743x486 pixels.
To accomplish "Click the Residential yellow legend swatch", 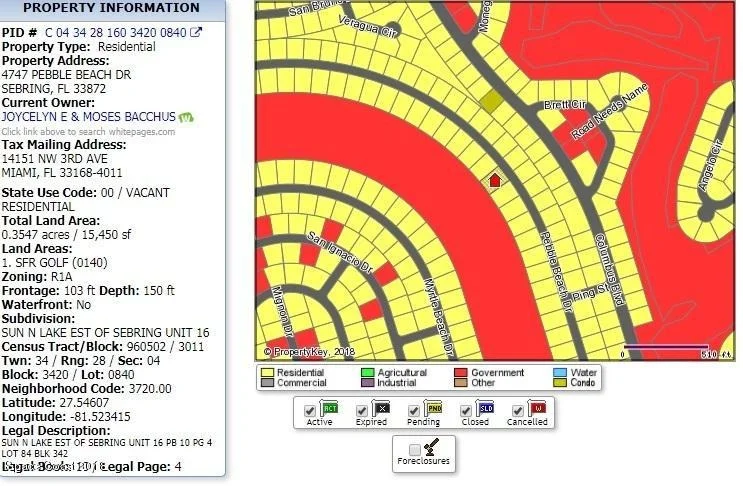I will click(x=267, y=373).
